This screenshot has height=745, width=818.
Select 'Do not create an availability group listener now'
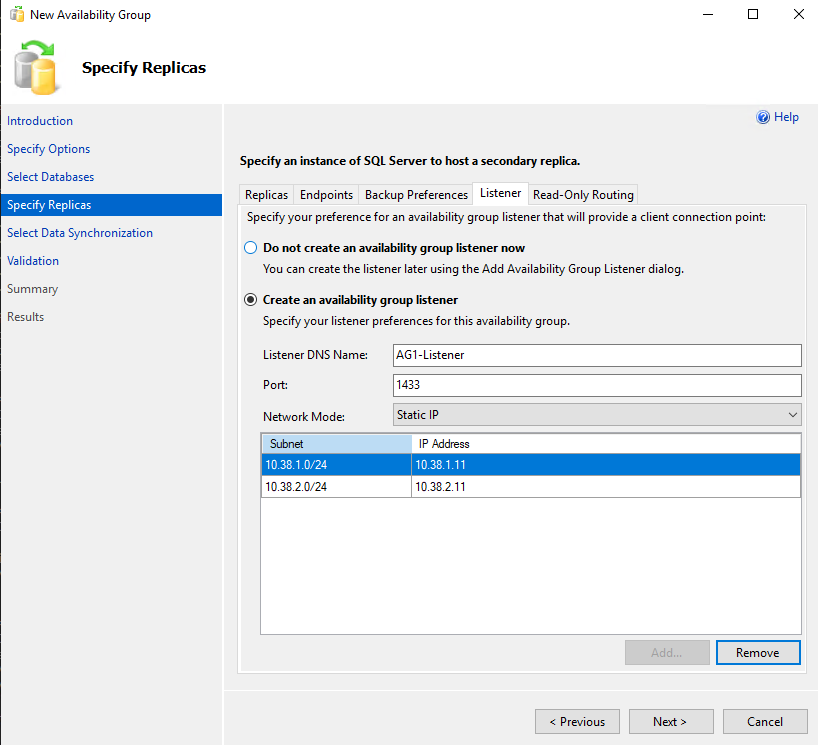coord(251,248)
